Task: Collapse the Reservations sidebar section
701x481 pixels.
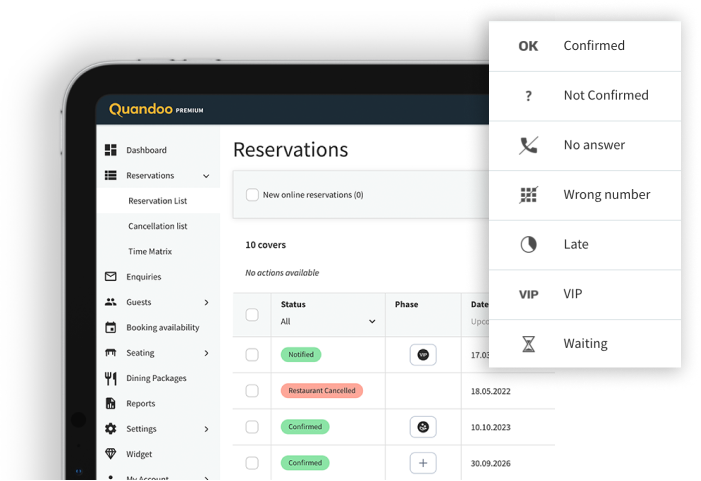Action: tap(206, 176)
